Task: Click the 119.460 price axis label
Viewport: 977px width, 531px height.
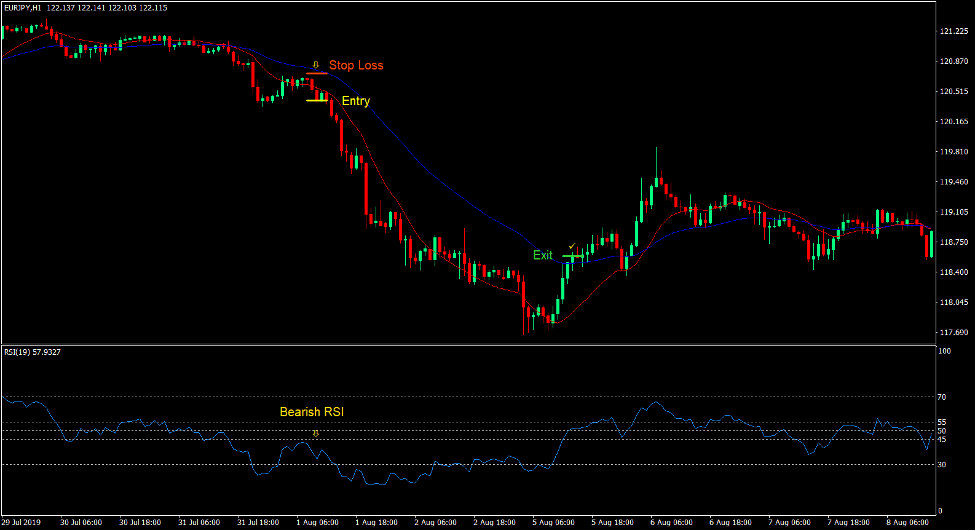Action: (954, 182)
